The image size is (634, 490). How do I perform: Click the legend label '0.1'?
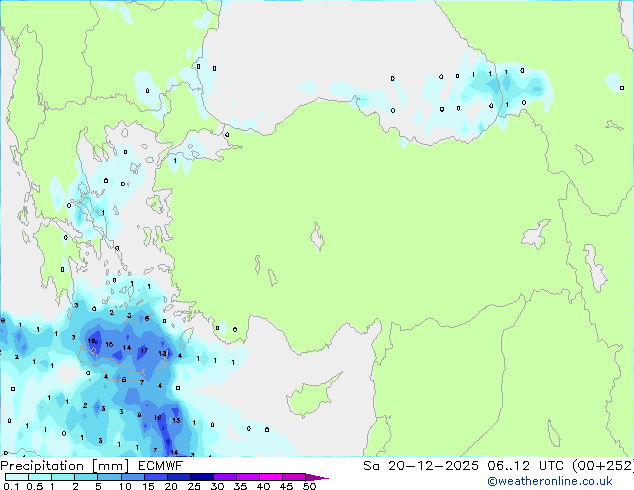pyautogui.click(x=12, y=486)
